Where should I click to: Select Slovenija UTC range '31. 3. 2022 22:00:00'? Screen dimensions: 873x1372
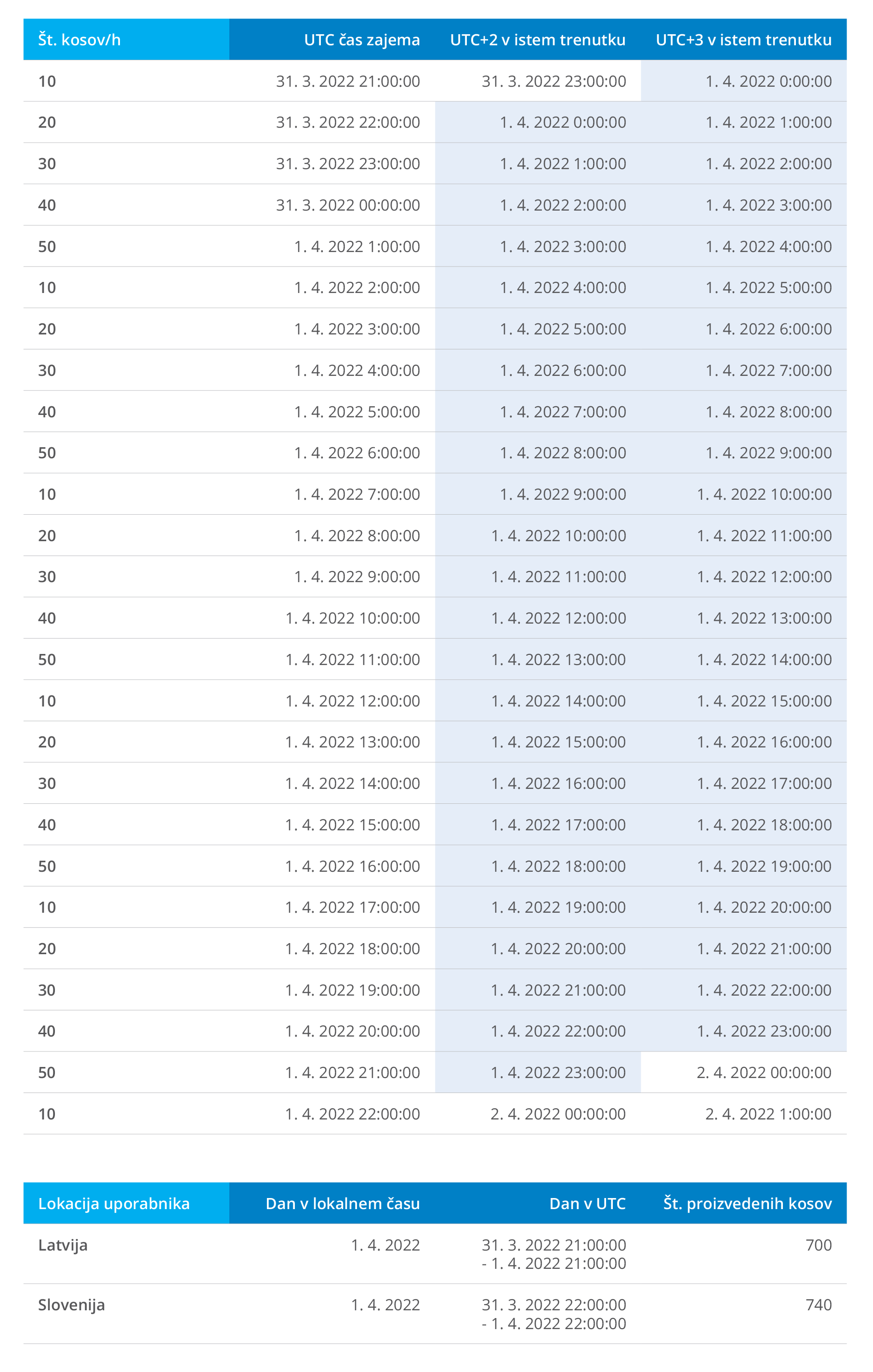tap(554, 1305)
